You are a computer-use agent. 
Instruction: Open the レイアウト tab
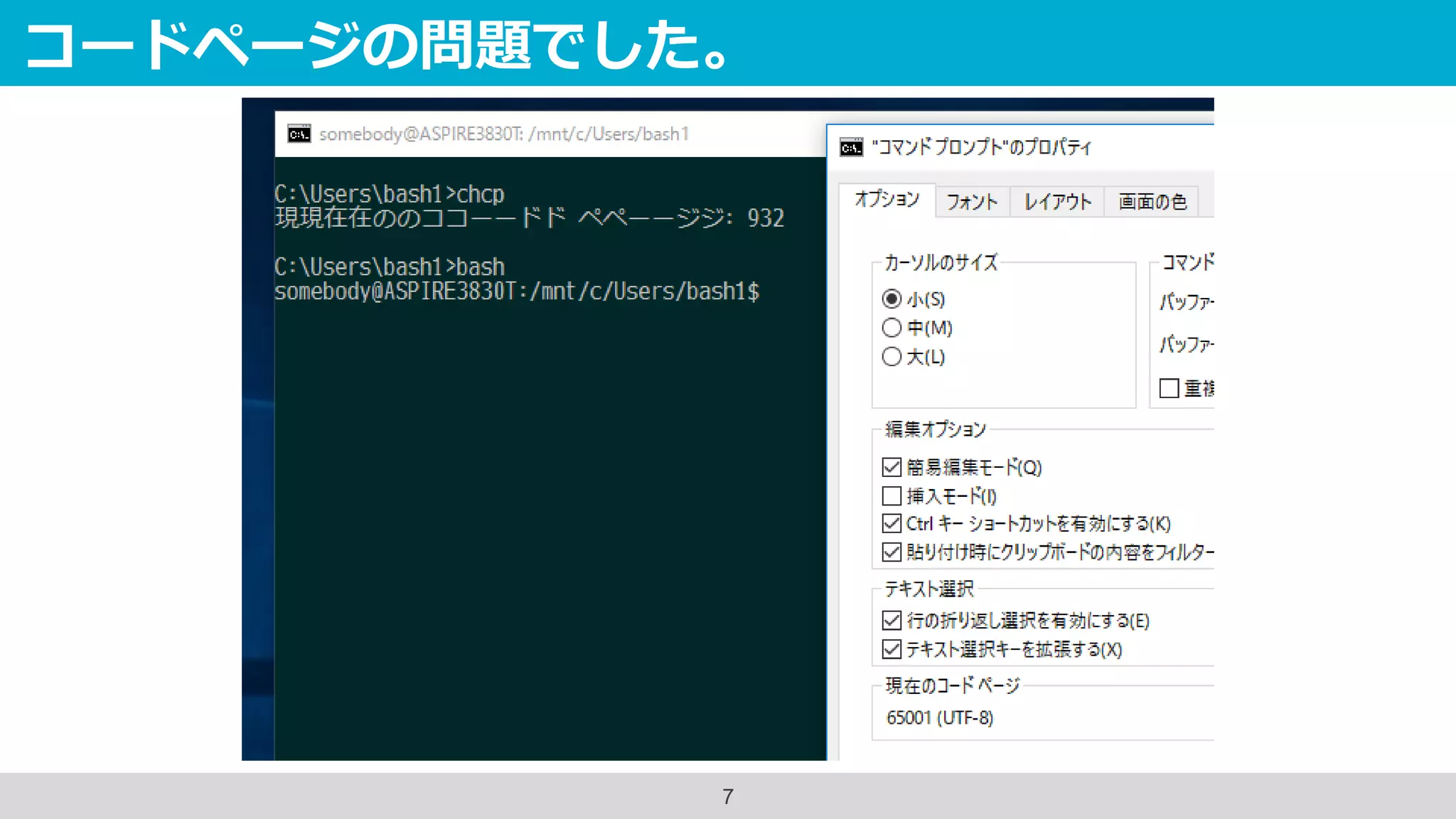point(1057,202)
